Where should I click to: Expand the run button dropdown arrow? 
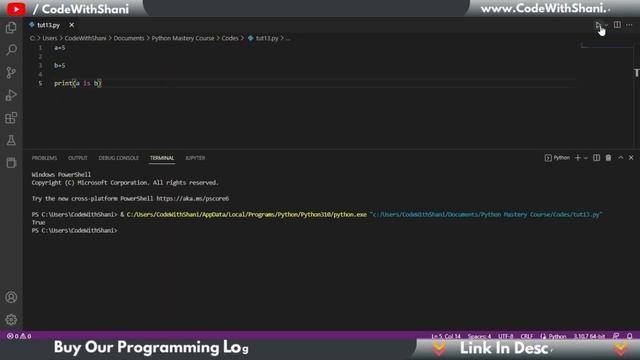coord(607,25)
